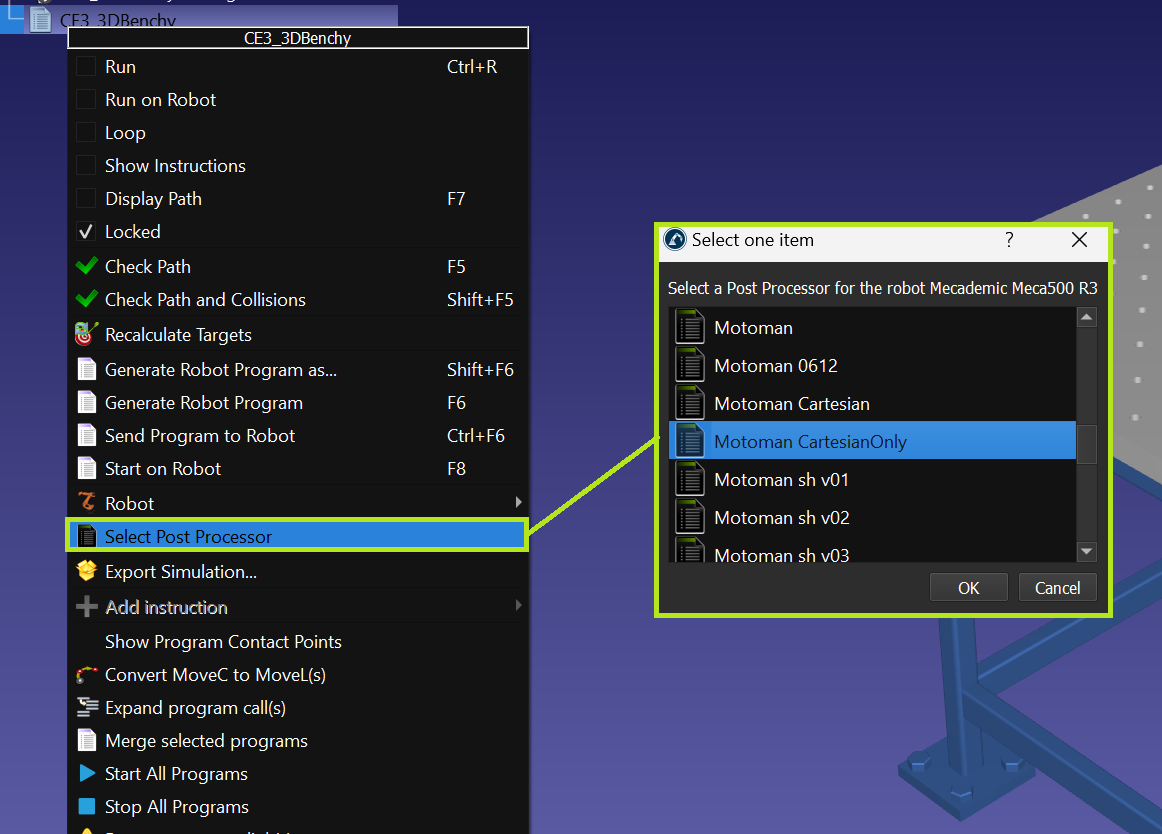Toggle the Display Path checkbox
This screenshot has height=834, width=1162.
point(87,199)
